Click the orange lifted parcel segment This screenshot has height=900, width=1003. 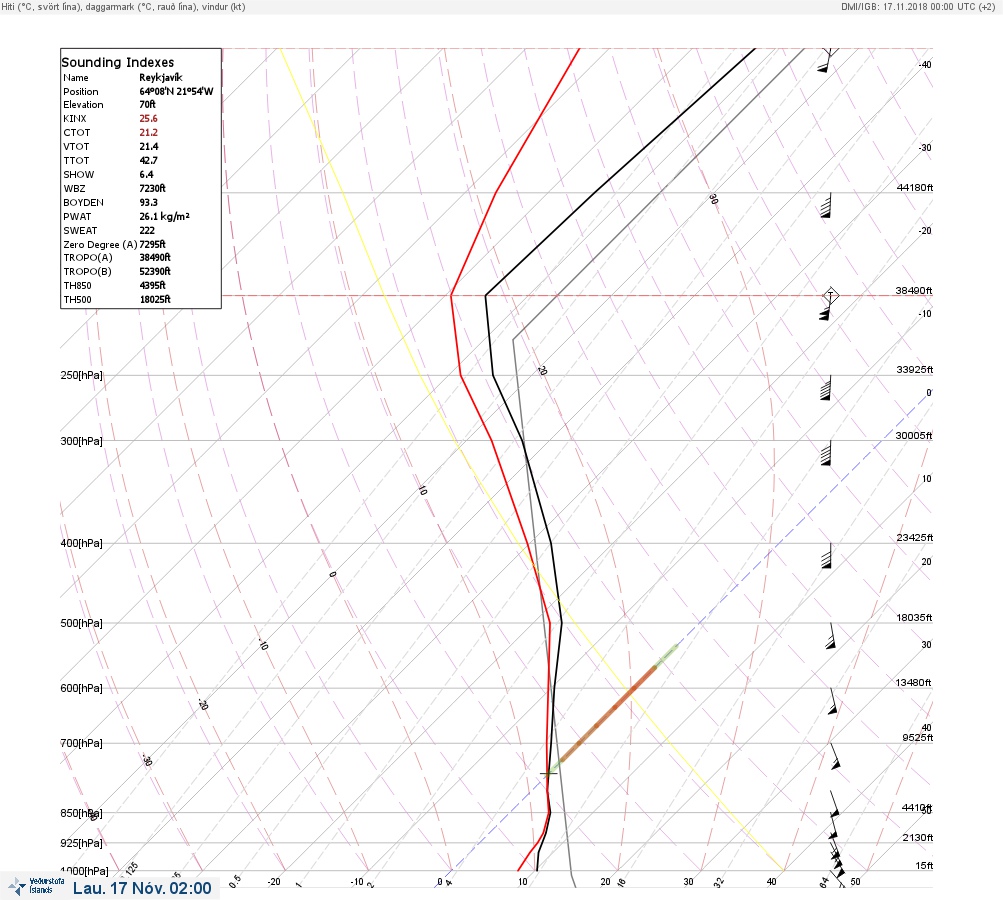[608, 713]
